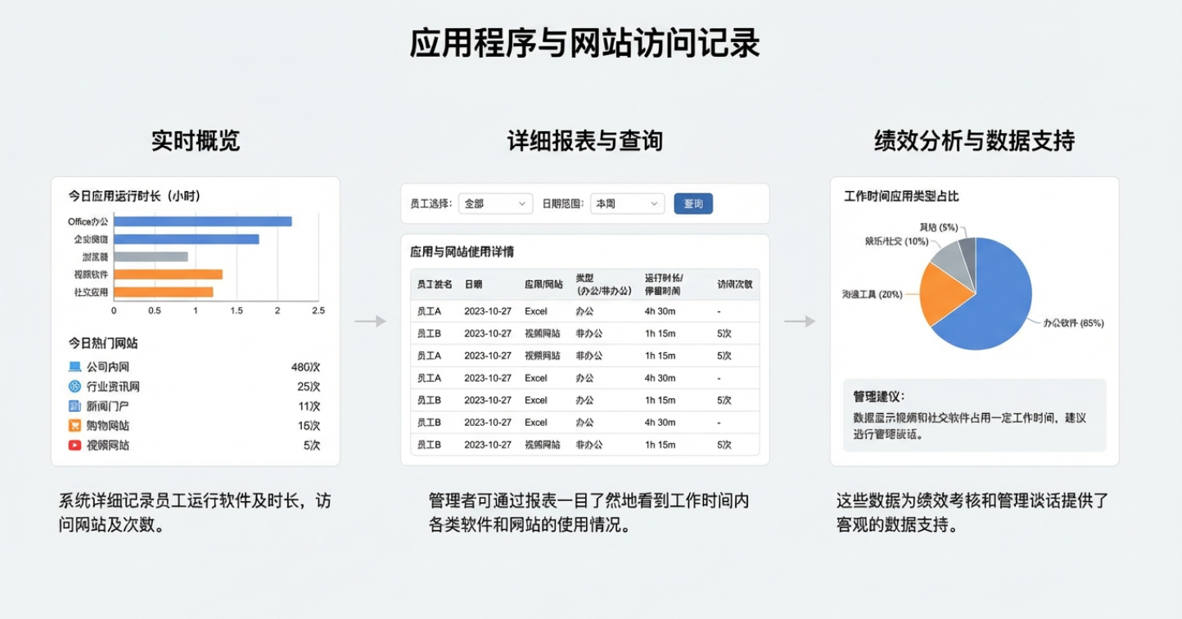Screen dimensions: 1182x619
Task: Click the 日期 column header
Action: pyautogui.click(x=473, y=284)
